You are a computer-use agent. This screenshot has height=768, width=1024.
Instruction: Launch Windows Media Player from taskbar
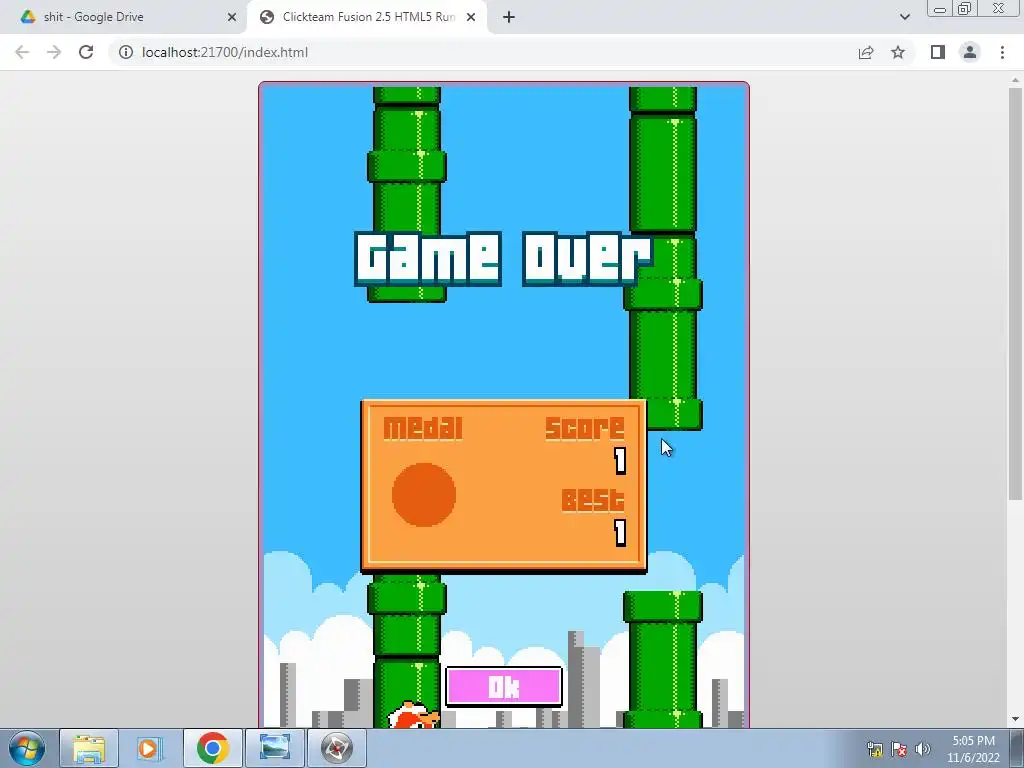(150, 748)
